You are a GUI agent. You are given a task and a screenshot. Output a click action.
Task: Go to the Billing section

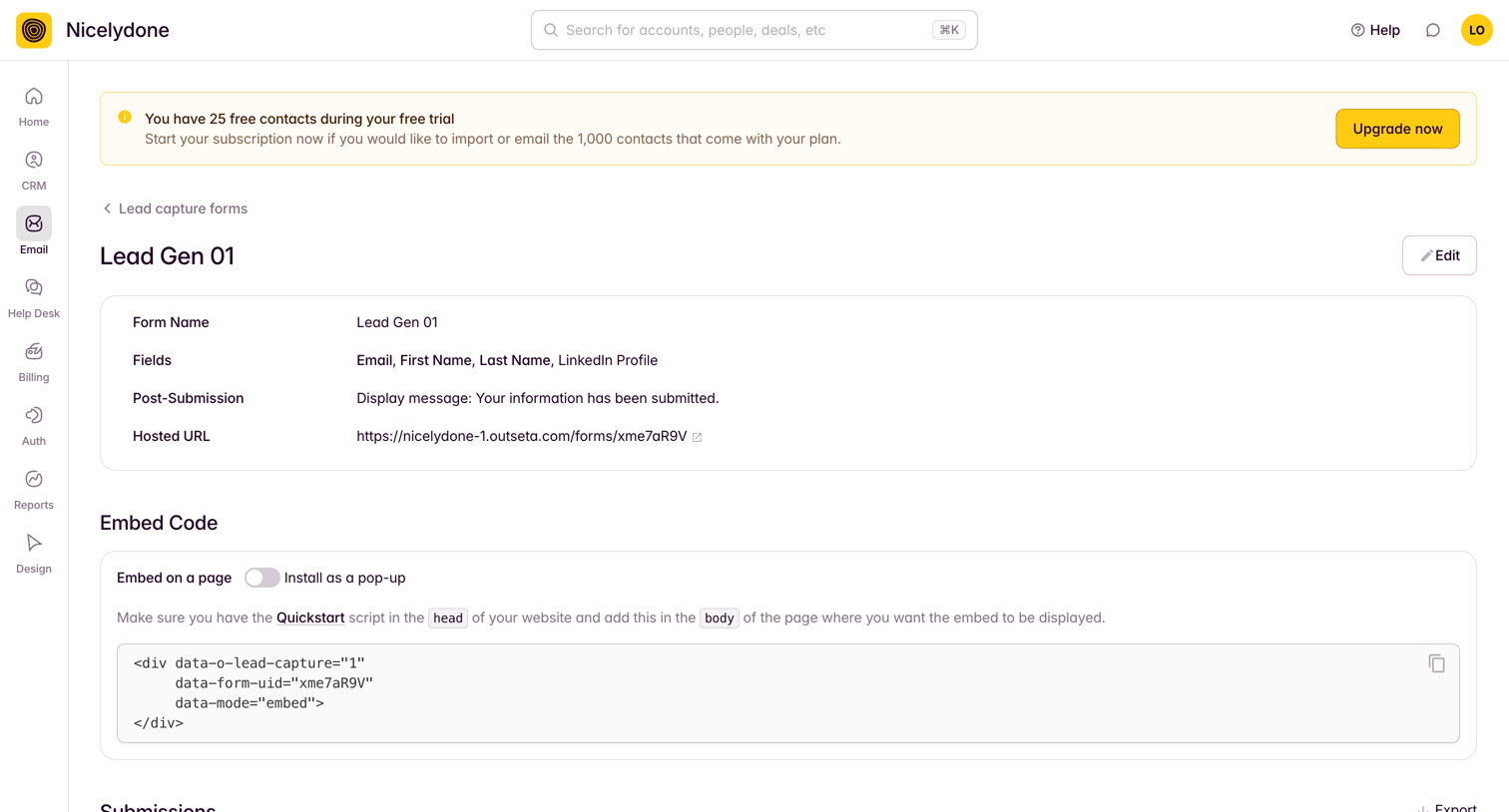pos(34,362)
